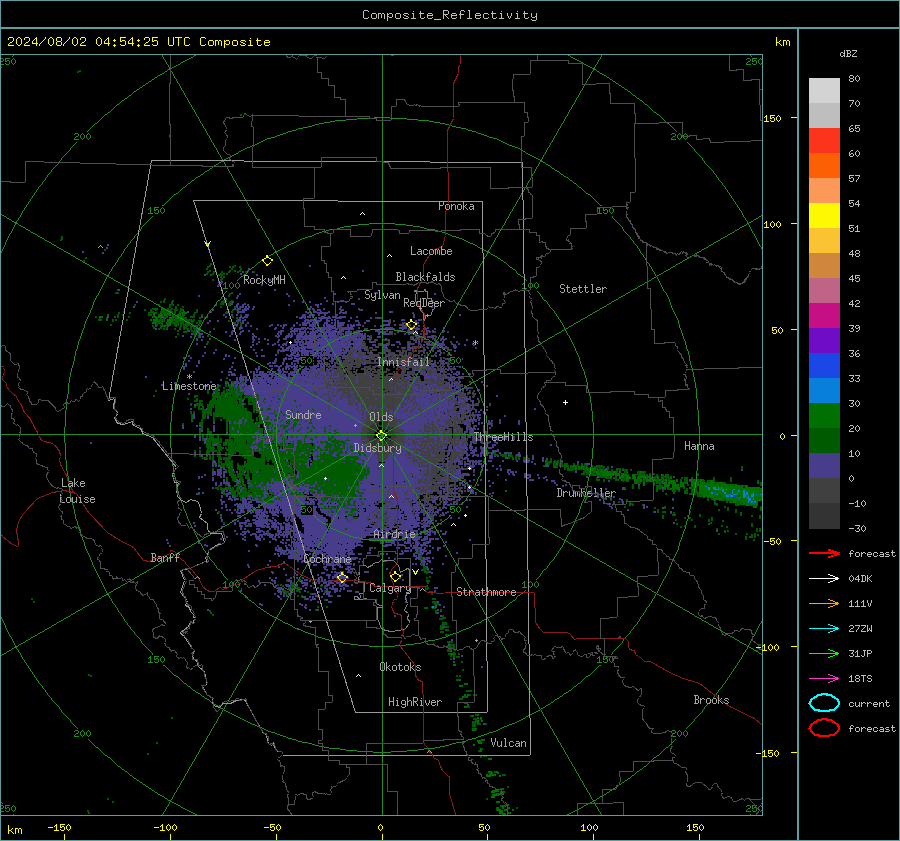Select the Sylvan label

point(382,295)
